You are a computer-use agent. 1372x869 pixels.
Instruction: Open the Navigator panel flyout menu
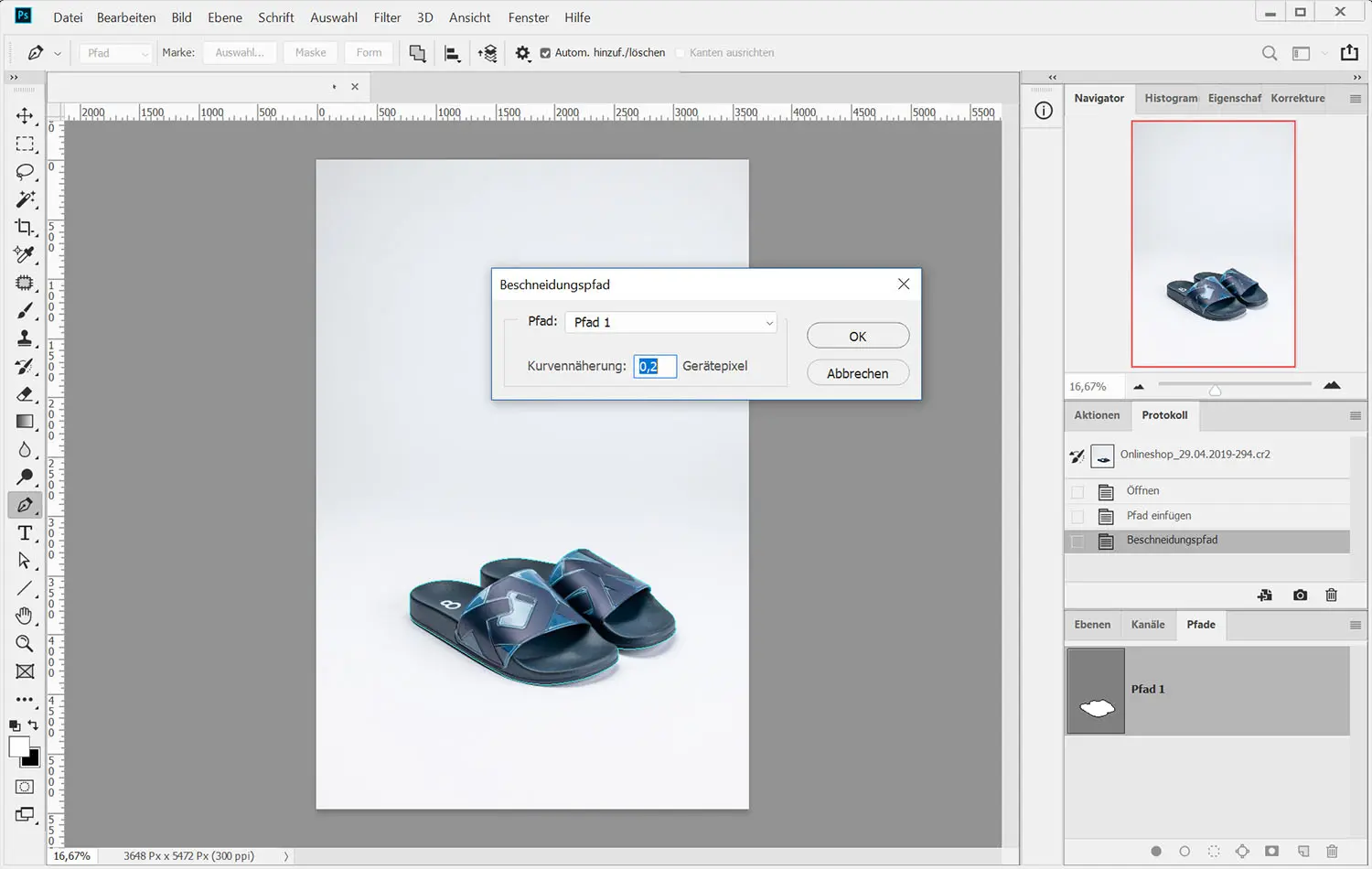click(1355, 99)
